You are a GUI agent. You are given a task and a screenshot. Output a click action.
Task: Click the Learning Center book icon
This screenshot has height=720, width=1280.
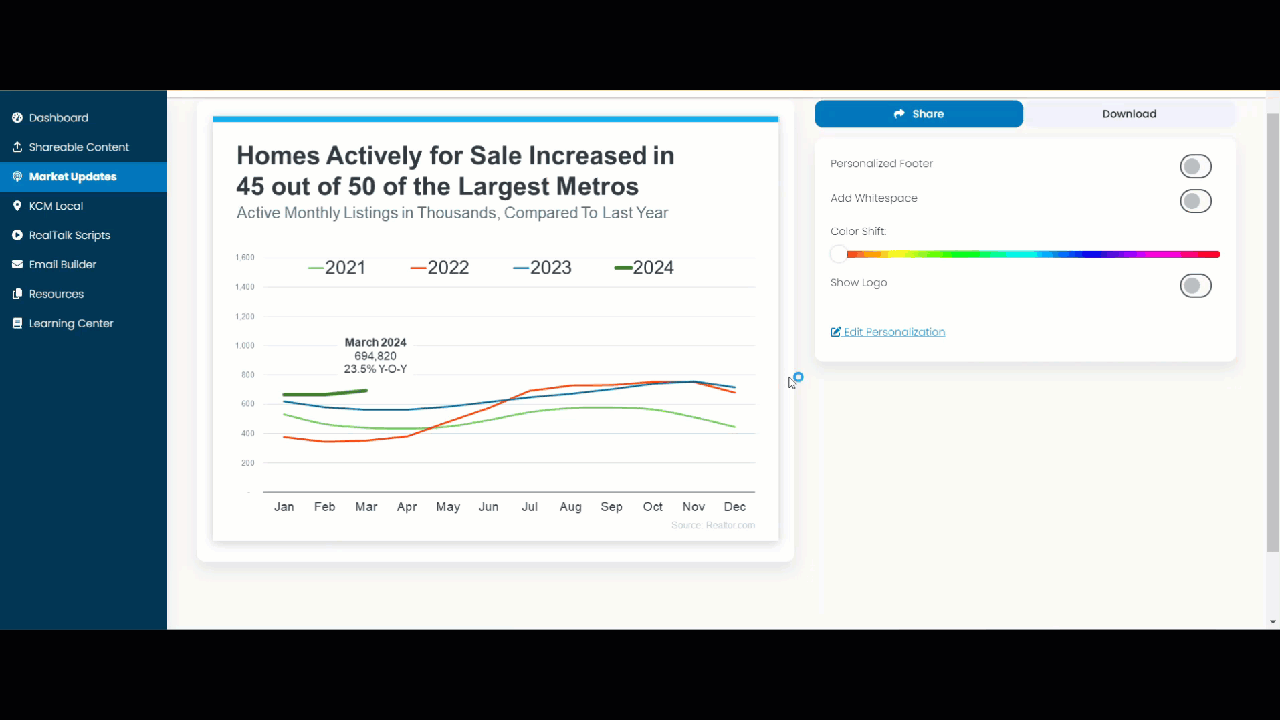pyautogui.click(x=17, y=324)
